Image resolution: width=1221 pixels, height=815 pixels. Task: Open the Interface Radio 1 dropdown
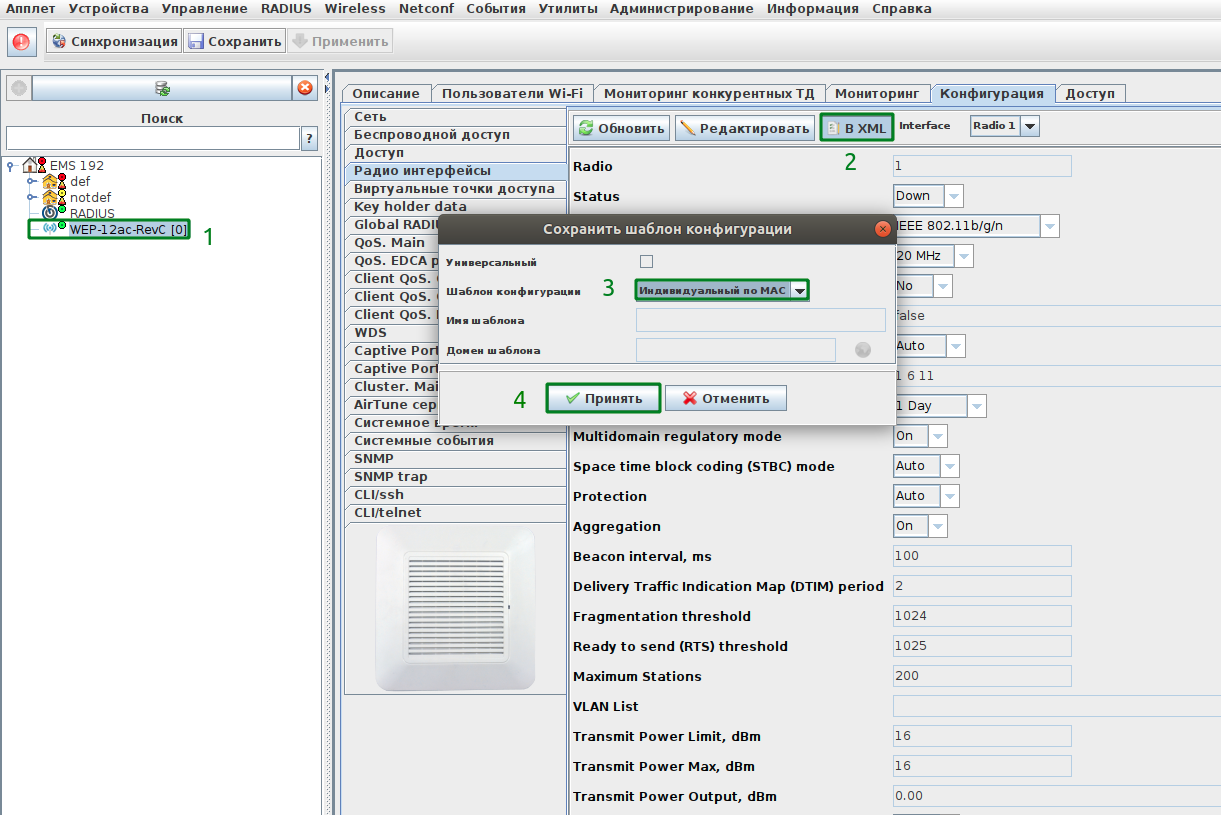click(1029, 126)
